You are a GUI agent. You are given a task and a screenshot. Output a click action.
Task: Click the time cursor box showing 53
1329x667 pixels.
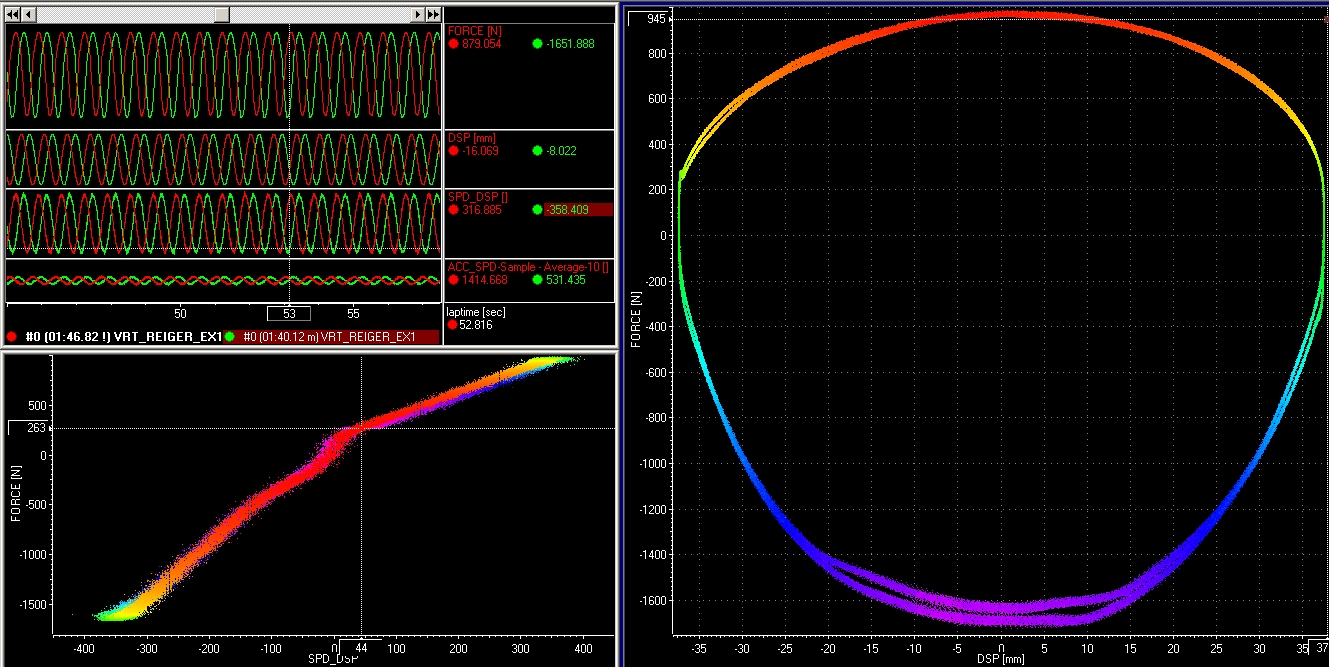(x=289, y=313)
